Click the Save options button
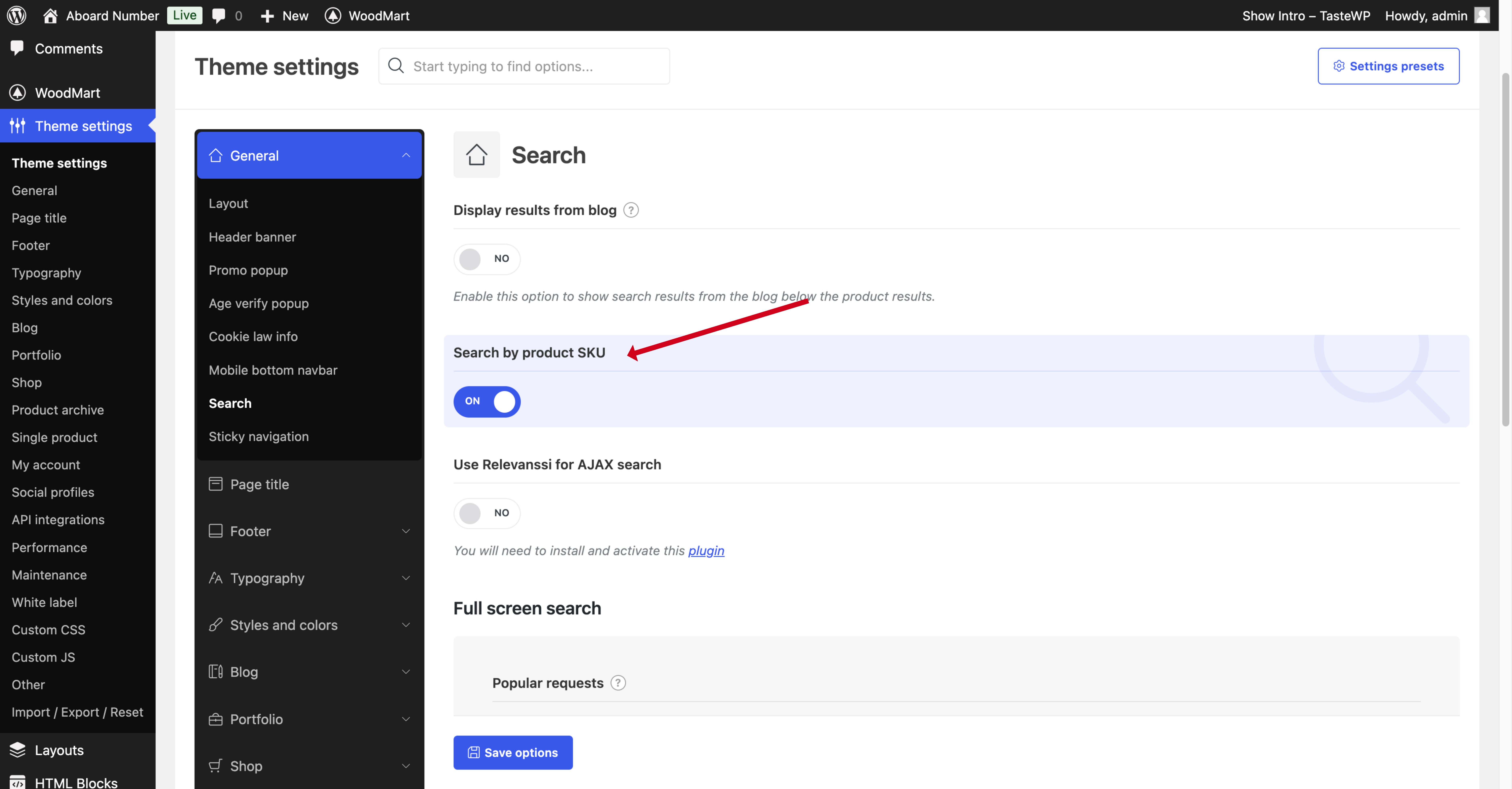This screenshot has width=1512, height=789. point(513,753)
